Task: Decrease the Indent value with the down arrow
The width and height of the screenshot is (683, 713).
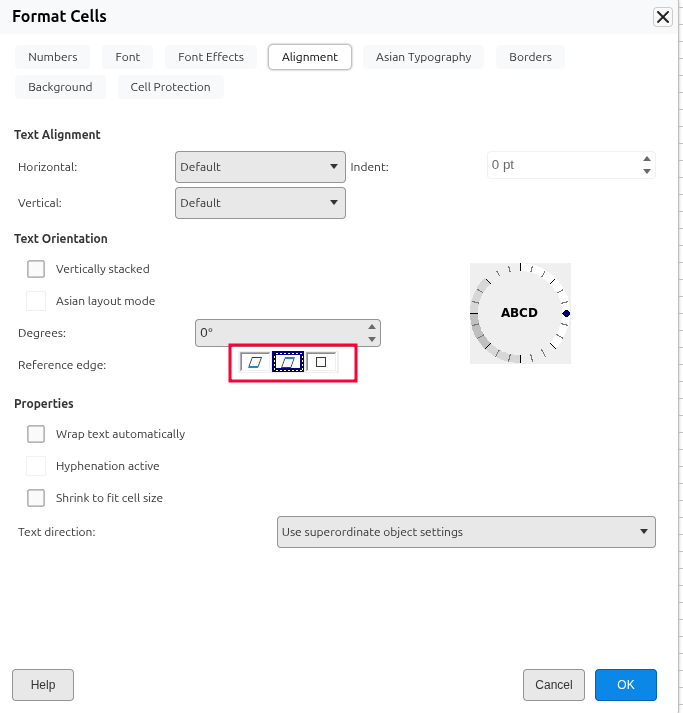Action: click(647, 172)
